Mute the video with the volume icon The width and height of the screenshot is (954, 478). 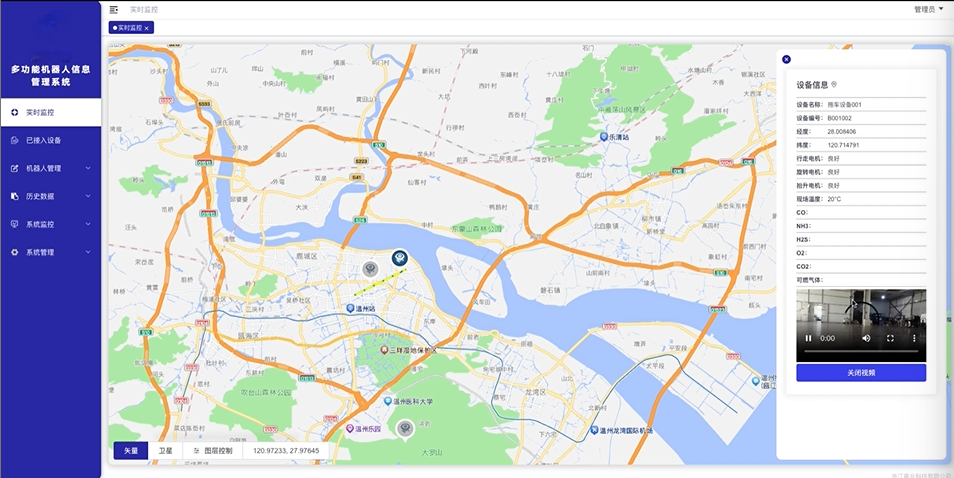(866, 339)
